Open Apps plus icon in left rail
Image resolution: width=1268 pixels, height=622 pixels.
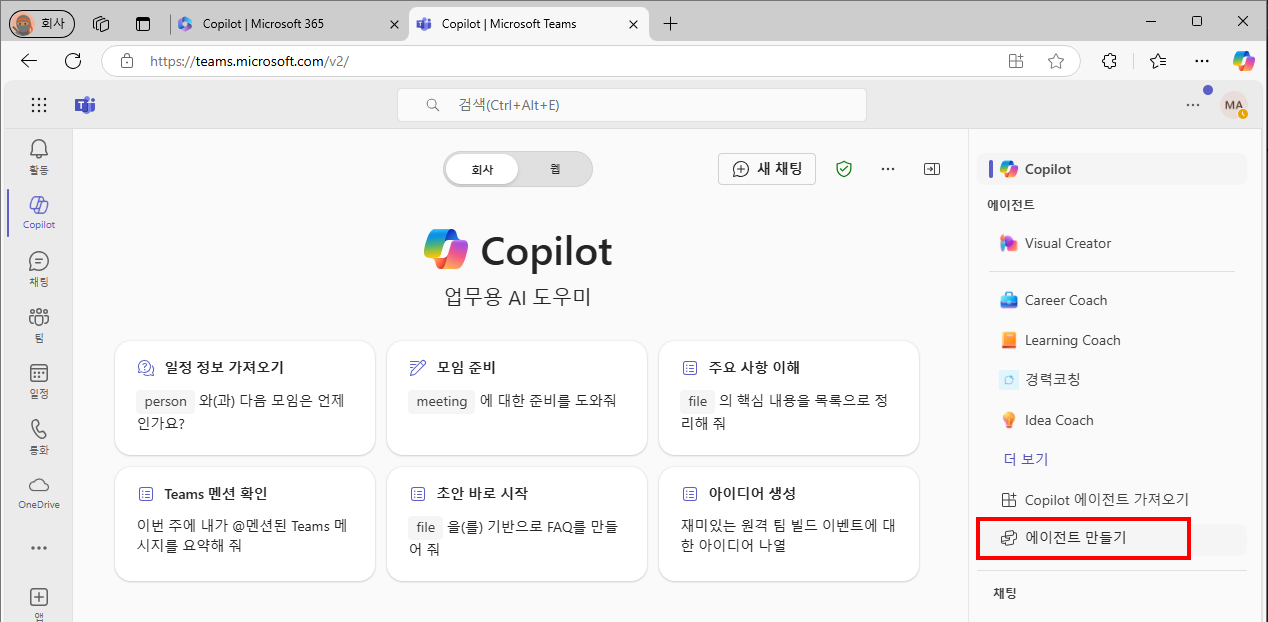(38, 603)
